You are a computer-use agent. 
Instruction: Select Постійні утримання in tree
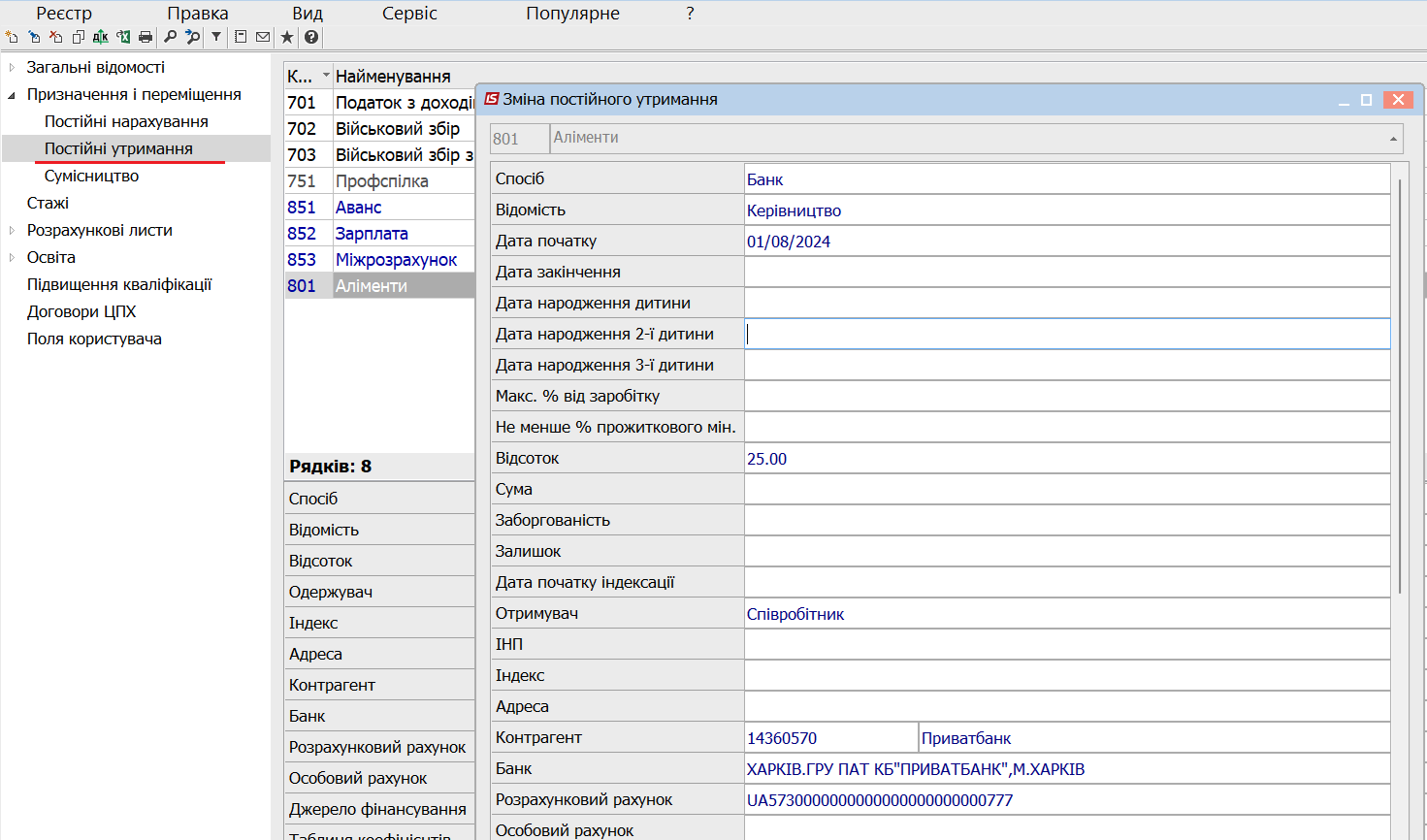click(x=118, y=148)
